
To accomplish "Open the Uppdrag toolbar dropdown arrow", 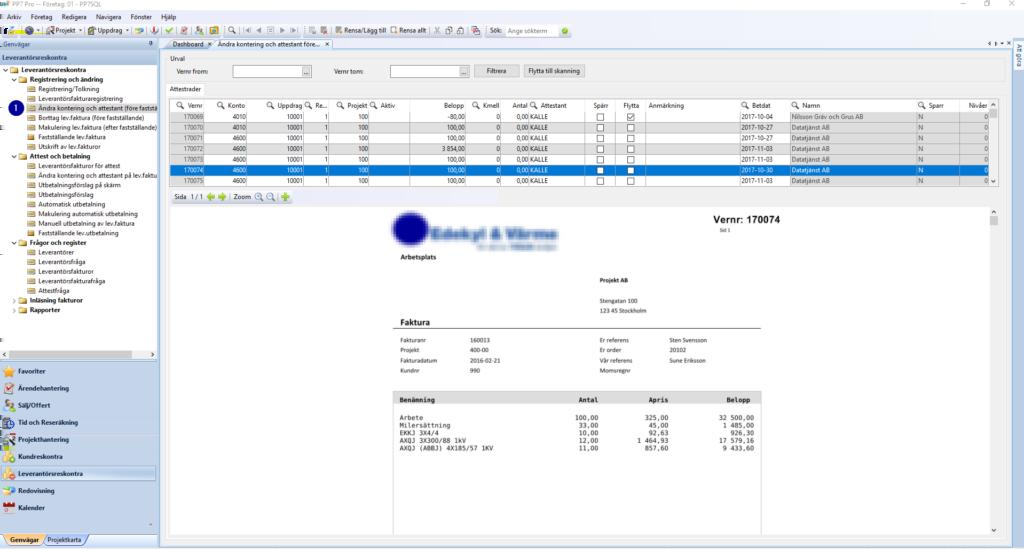I will click(x=127, y=31).
